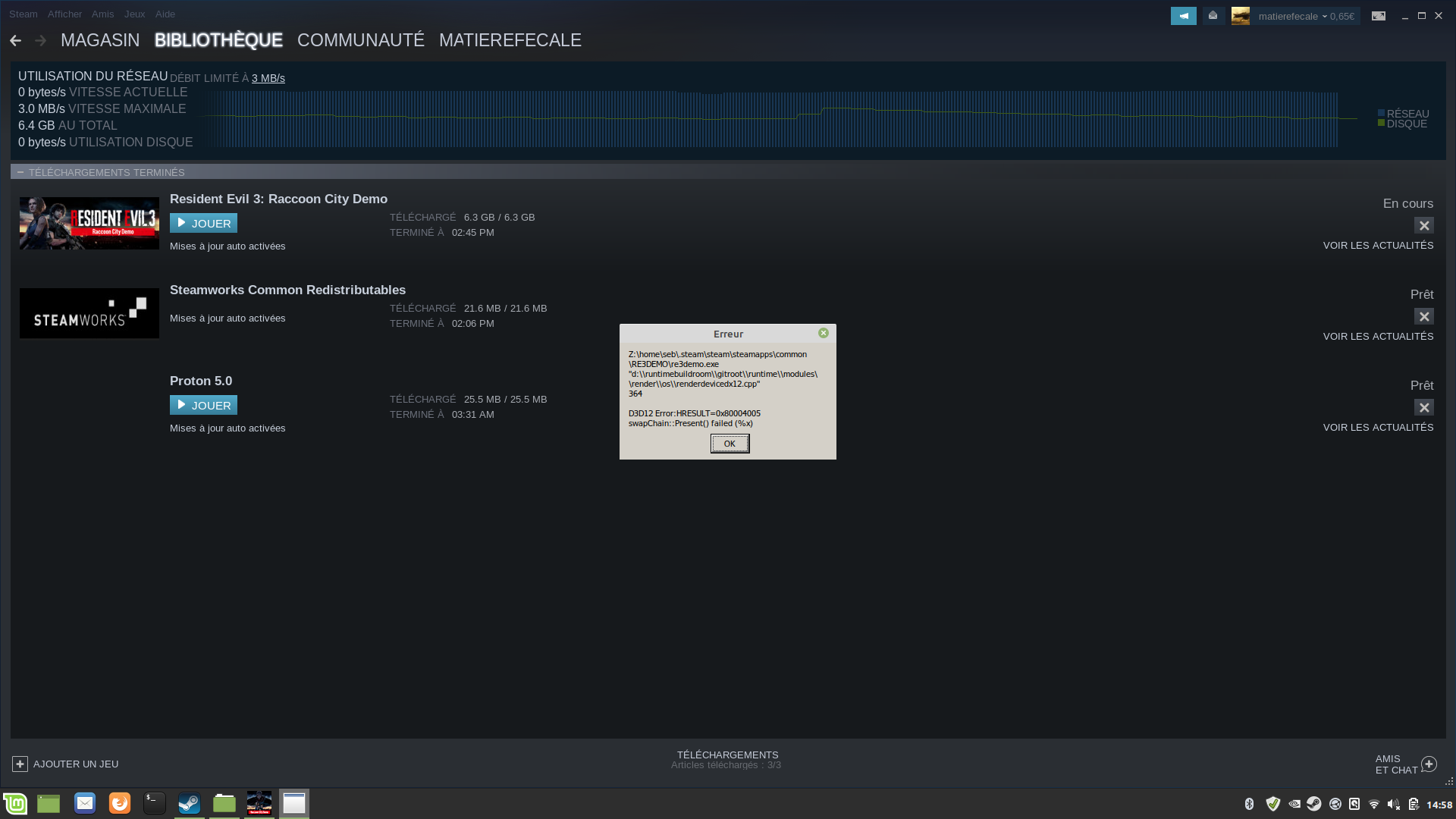Open Voir les actualités for Proton 5.0
This screenshot has height=819, width=1456.
1378,427
